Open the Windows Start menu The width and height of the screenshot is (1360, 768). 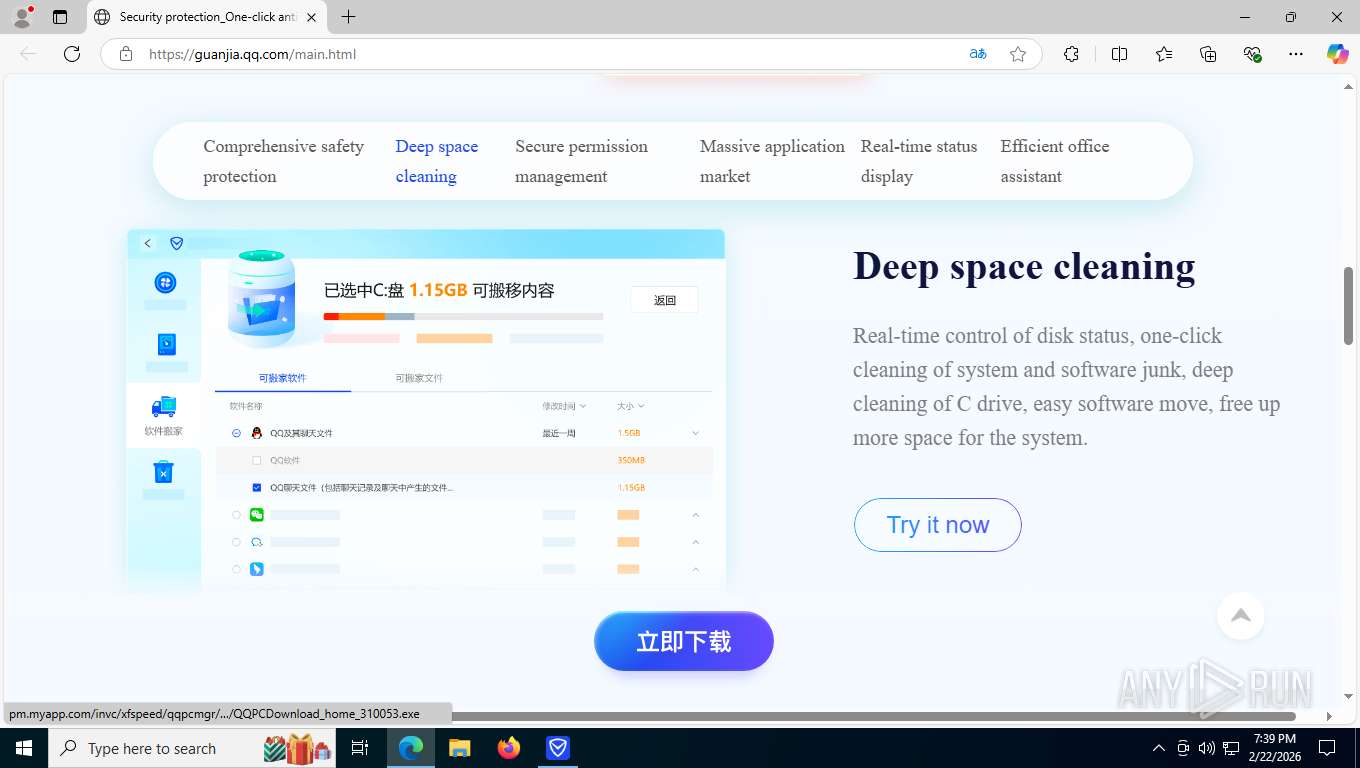[x=24, y=748]
